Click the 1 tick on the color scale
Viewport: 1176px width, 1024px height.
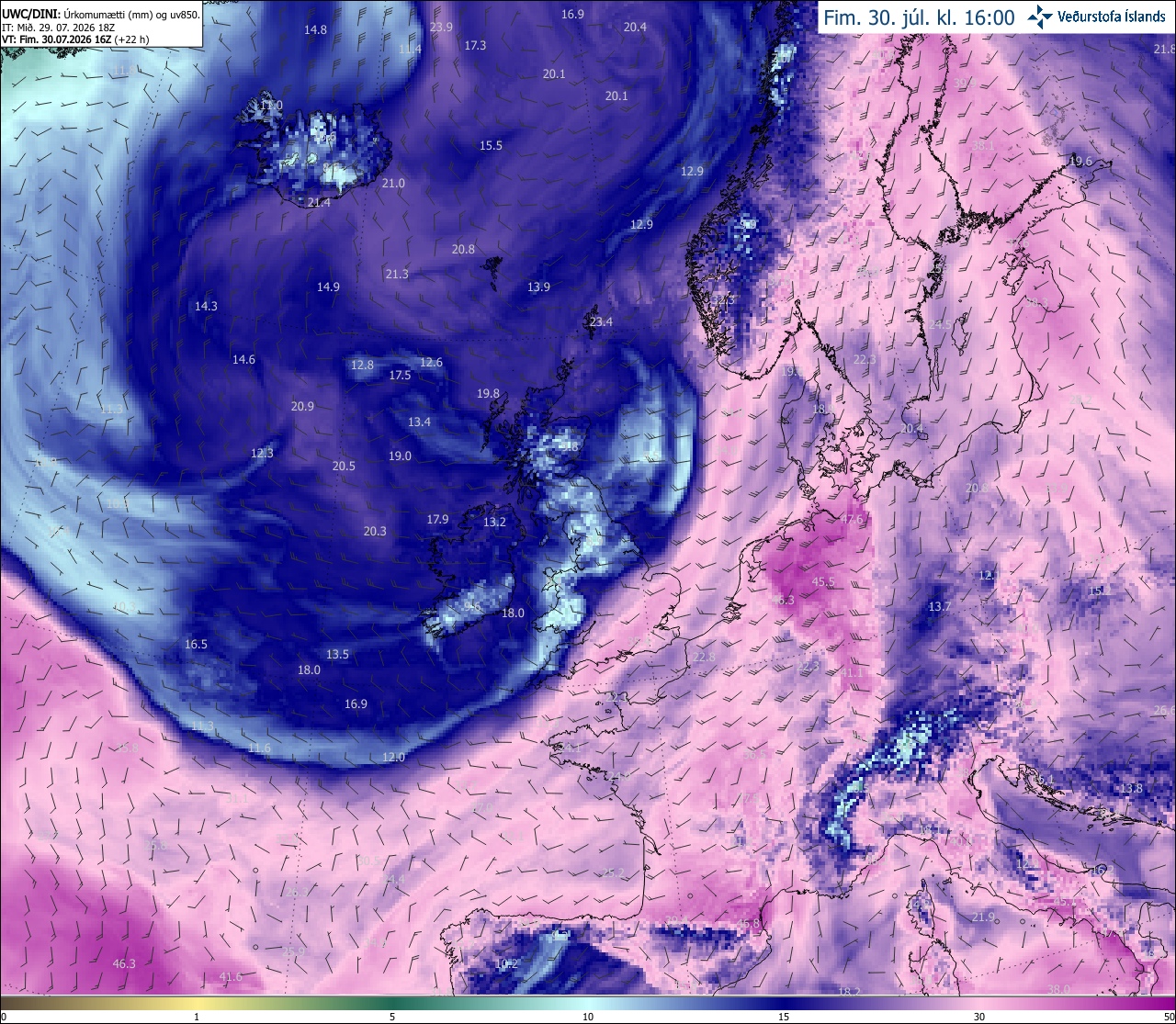pyautogui.click(x=197, y=1017)
